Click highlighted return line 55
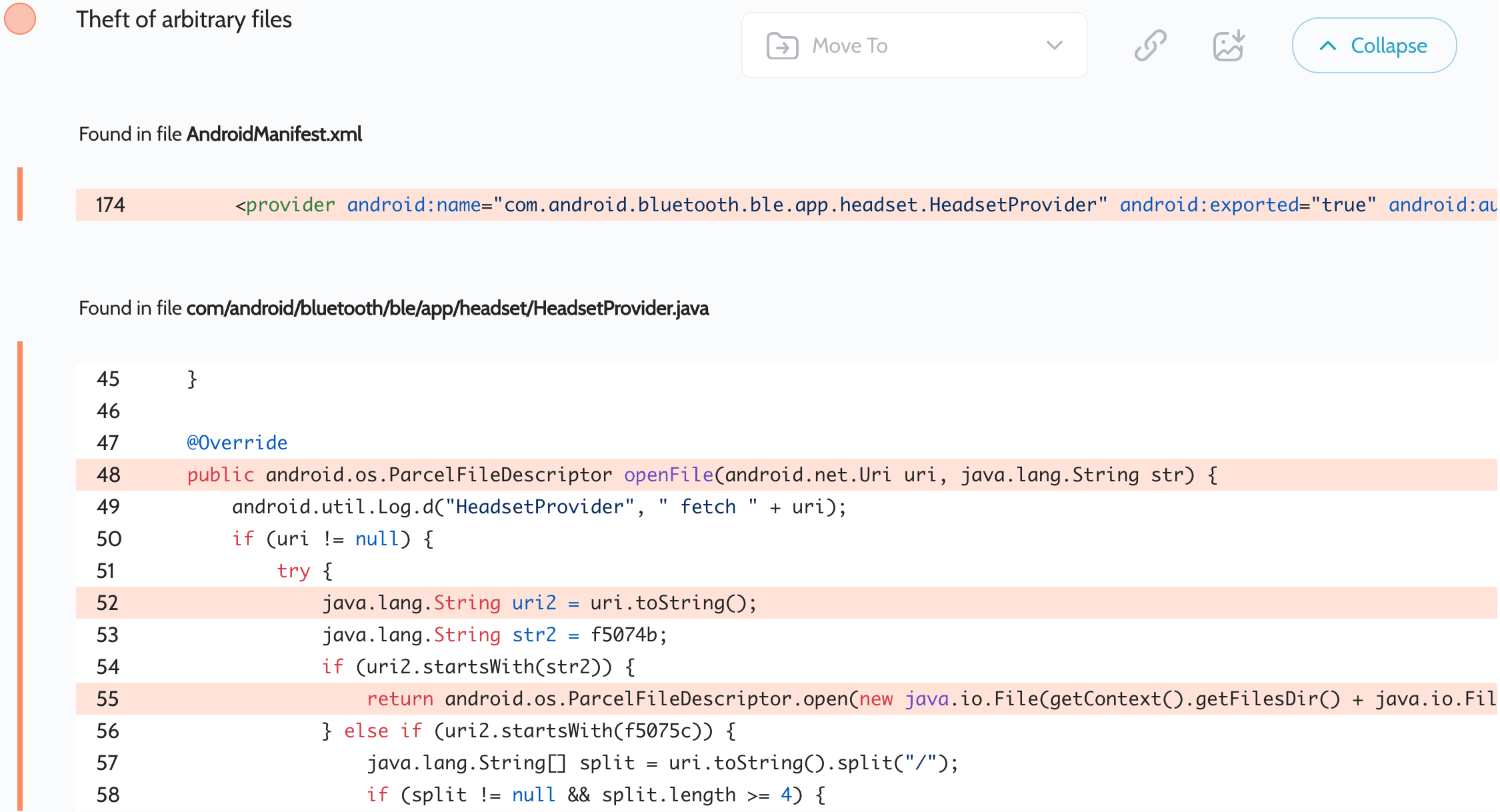The image size is (1500, 812). click(x=867, y=699)
